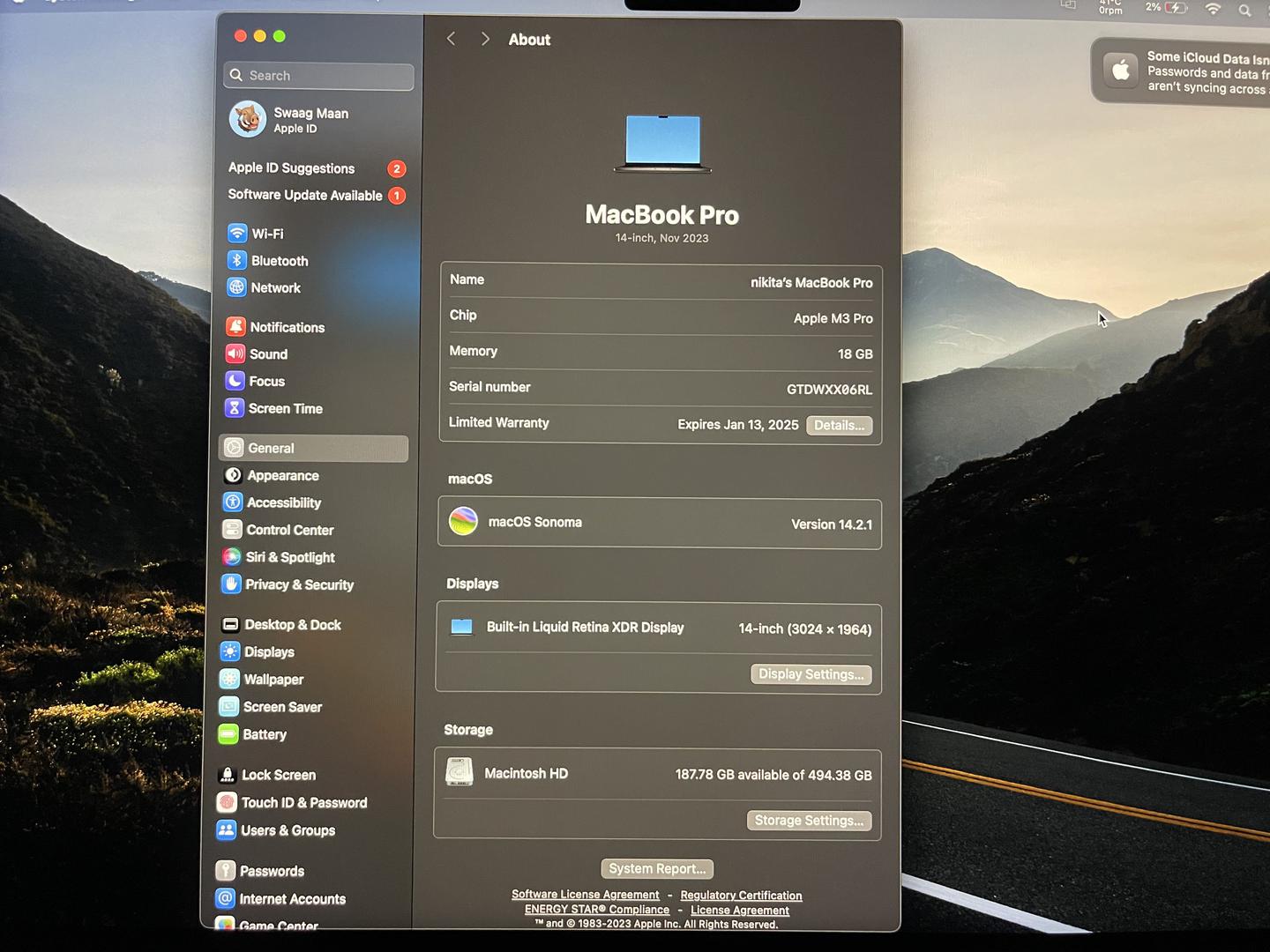Open Notifications bell icon
The width and height of the screenshot is (1270, 952).
[235, 327]
